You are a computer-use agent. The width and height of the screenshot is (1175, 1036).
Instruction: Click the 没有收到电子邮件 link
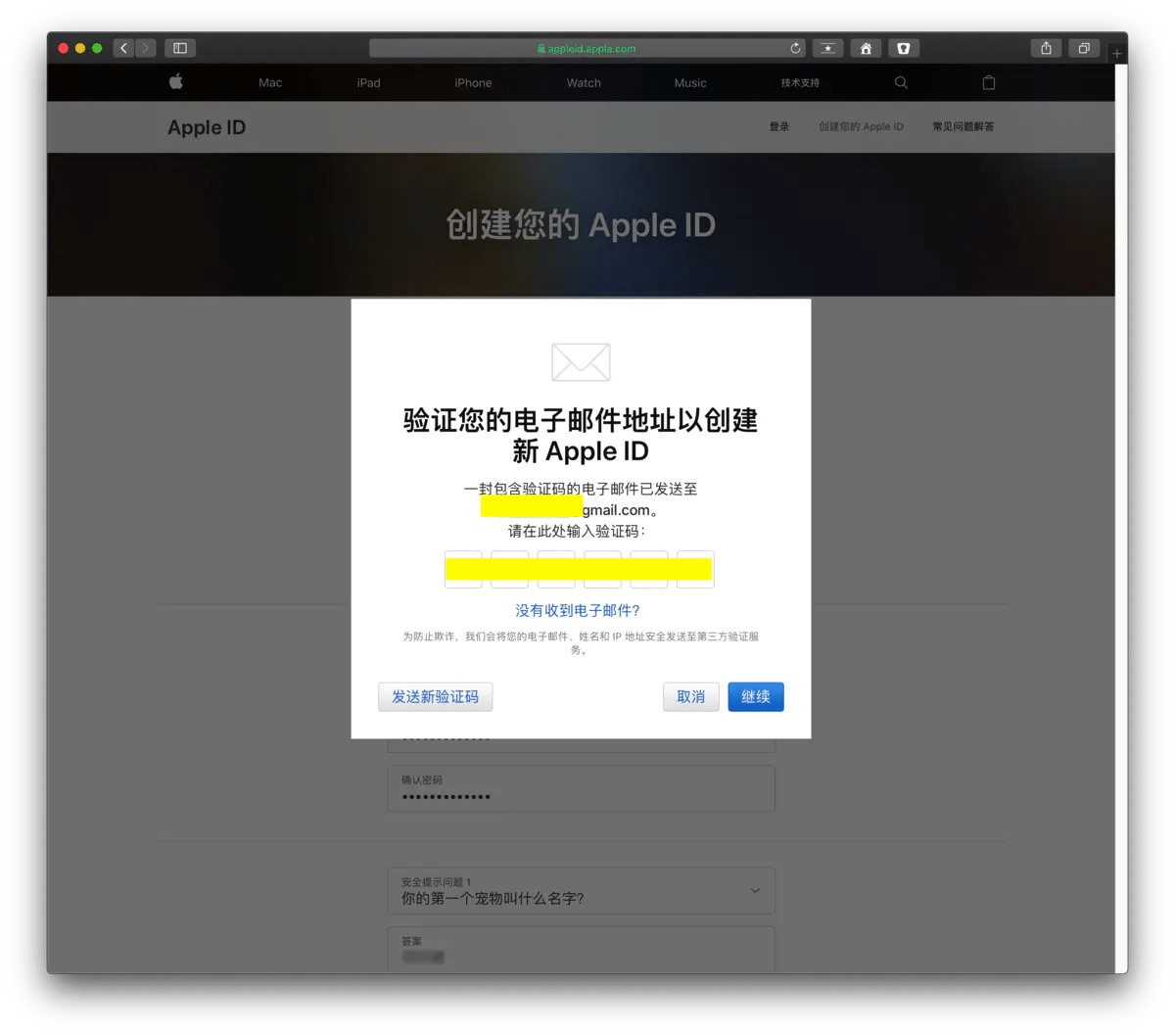578,611
